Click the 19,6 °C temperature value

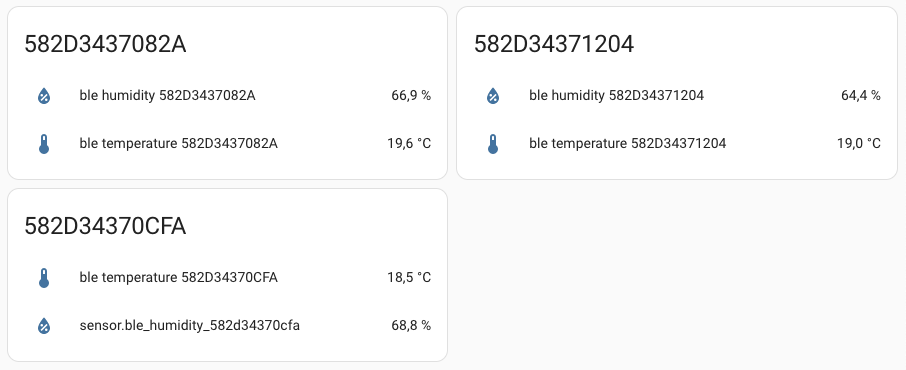pyautogui.click(x=409, y=143)
